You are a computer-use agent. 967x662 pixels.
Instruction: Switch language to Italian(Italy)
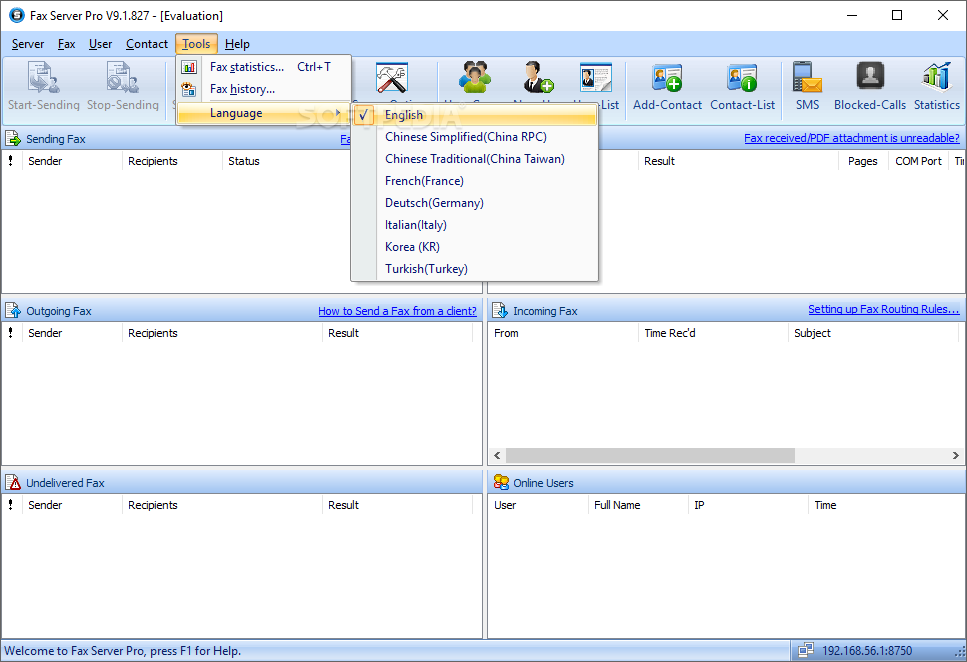pos(474,225)
